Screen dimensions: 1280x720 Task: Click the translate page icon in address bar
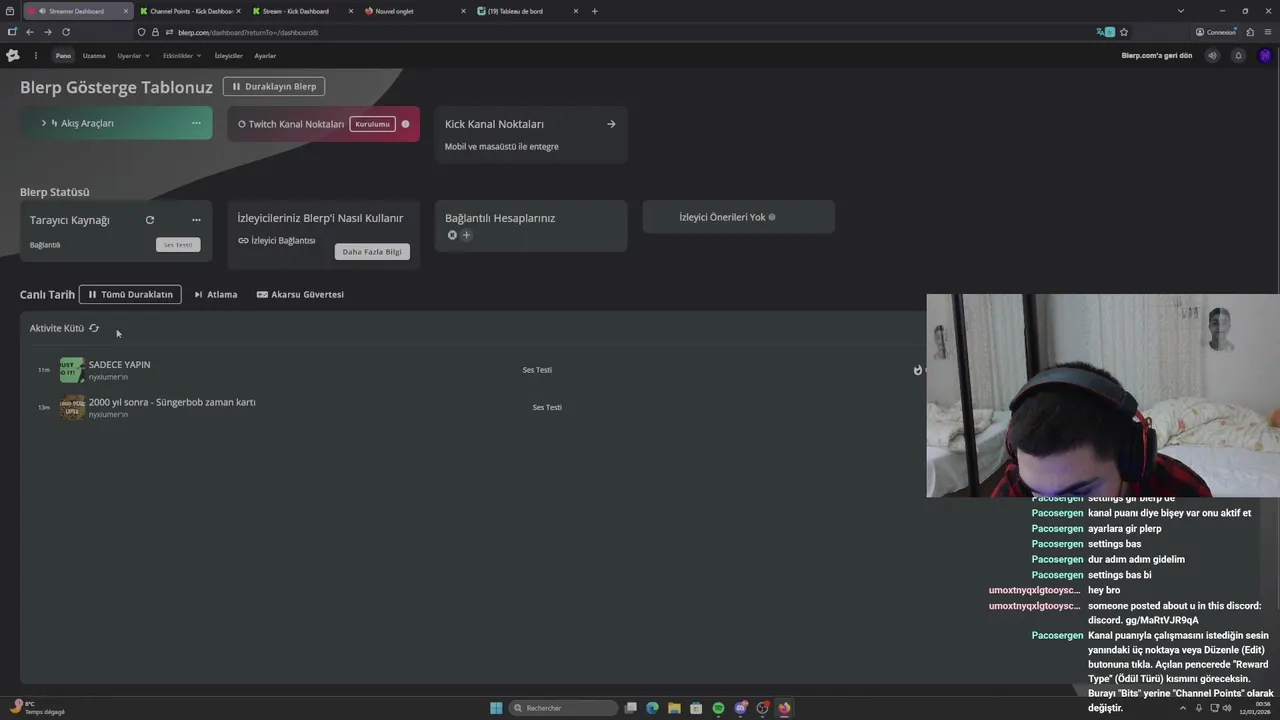(1105, 32)
